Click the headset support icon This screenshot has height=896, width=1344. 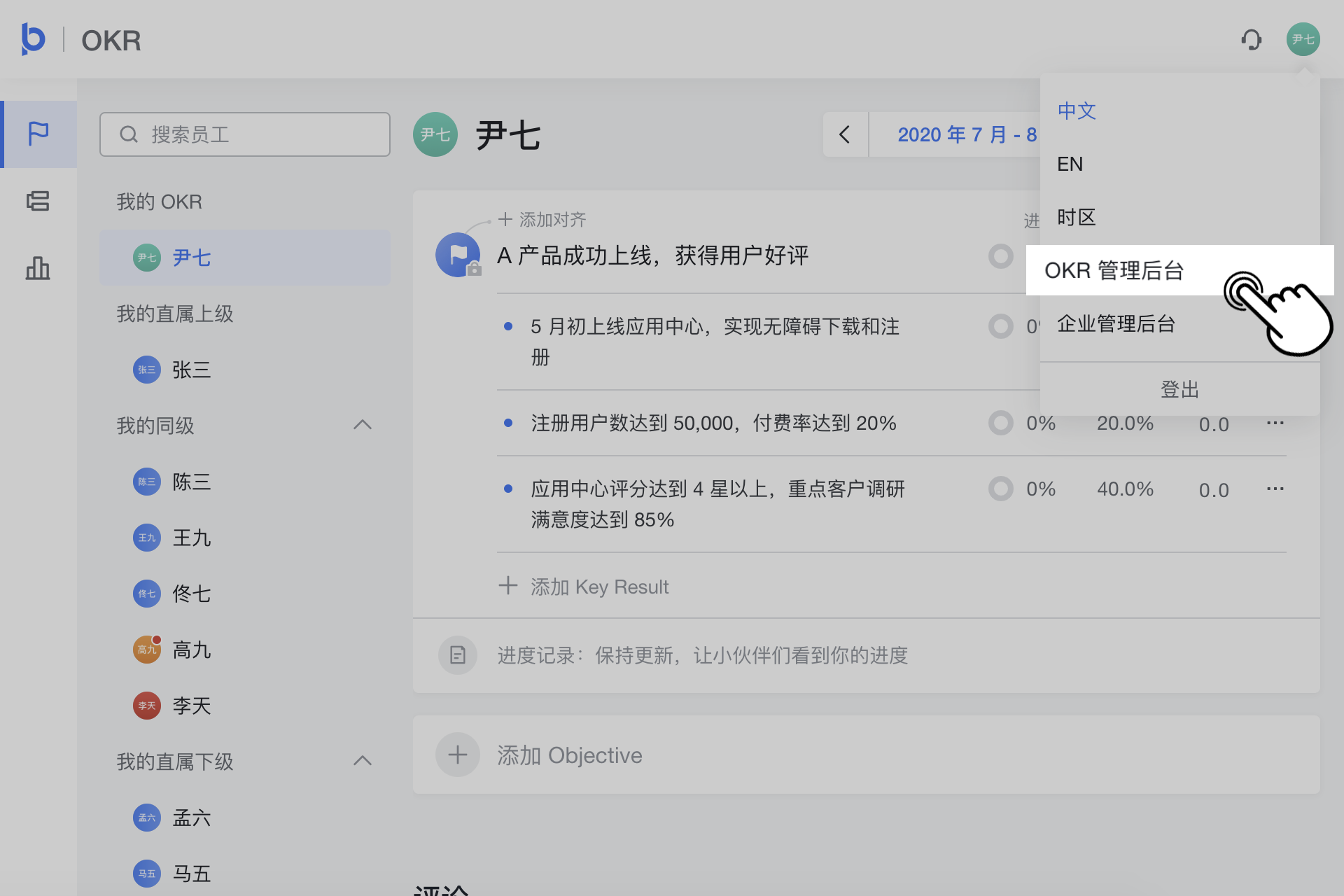(1251, 40)
